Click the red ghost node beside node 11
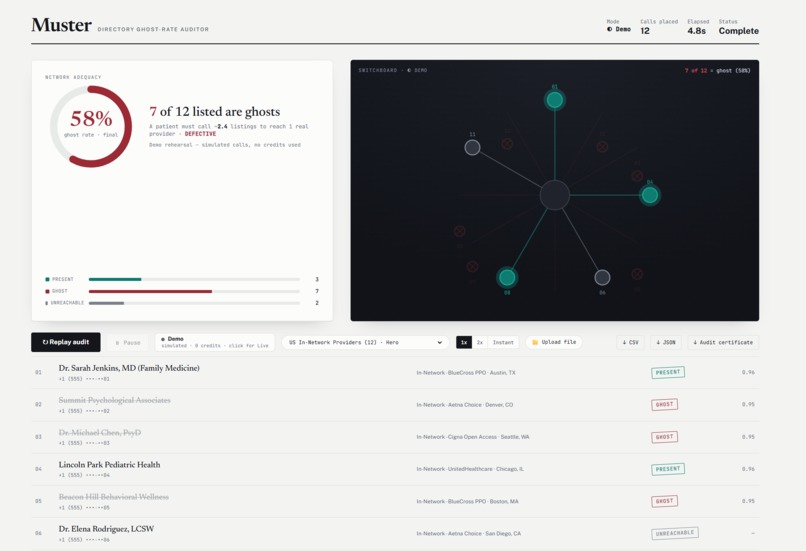 tap(507, 144)
